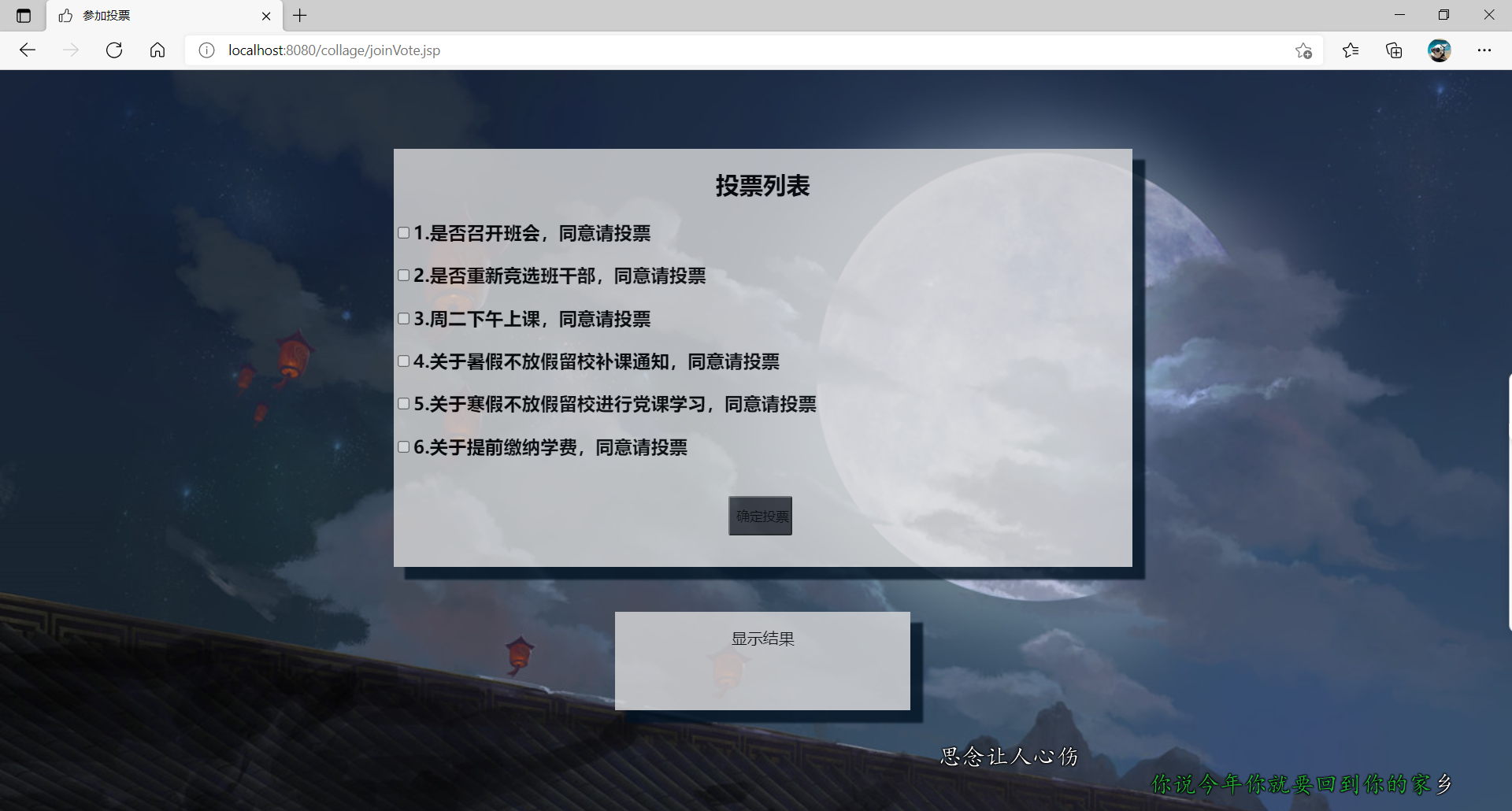Click the 显示结果 panel
The height and width of the screenshot is (811, 1512).
(762, 661)
